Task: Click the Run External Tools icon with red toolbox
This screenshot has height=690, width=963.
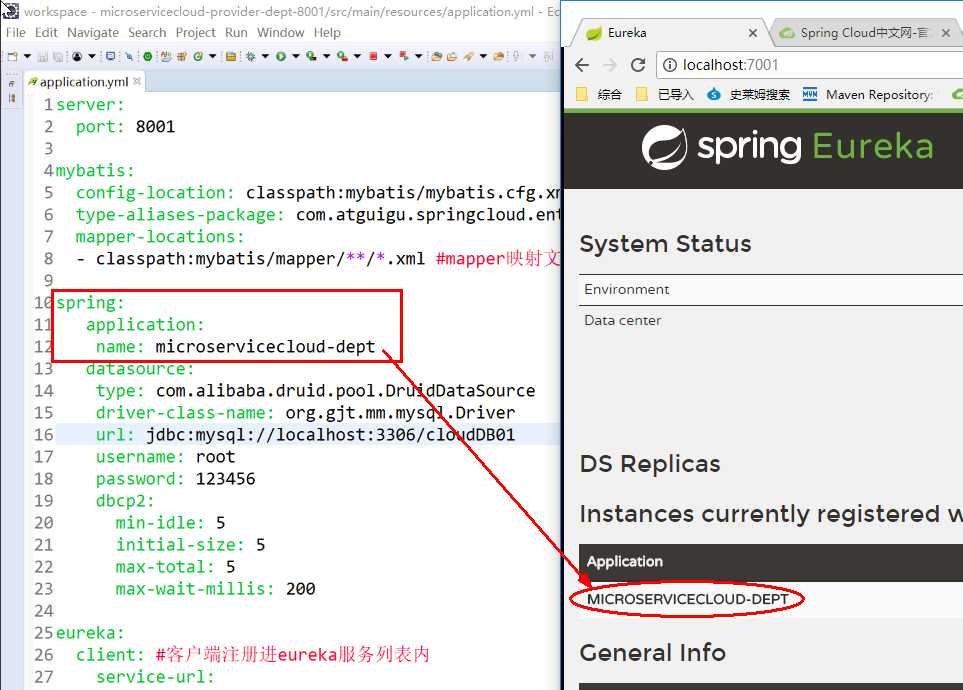Action: (x=343, y=57)
